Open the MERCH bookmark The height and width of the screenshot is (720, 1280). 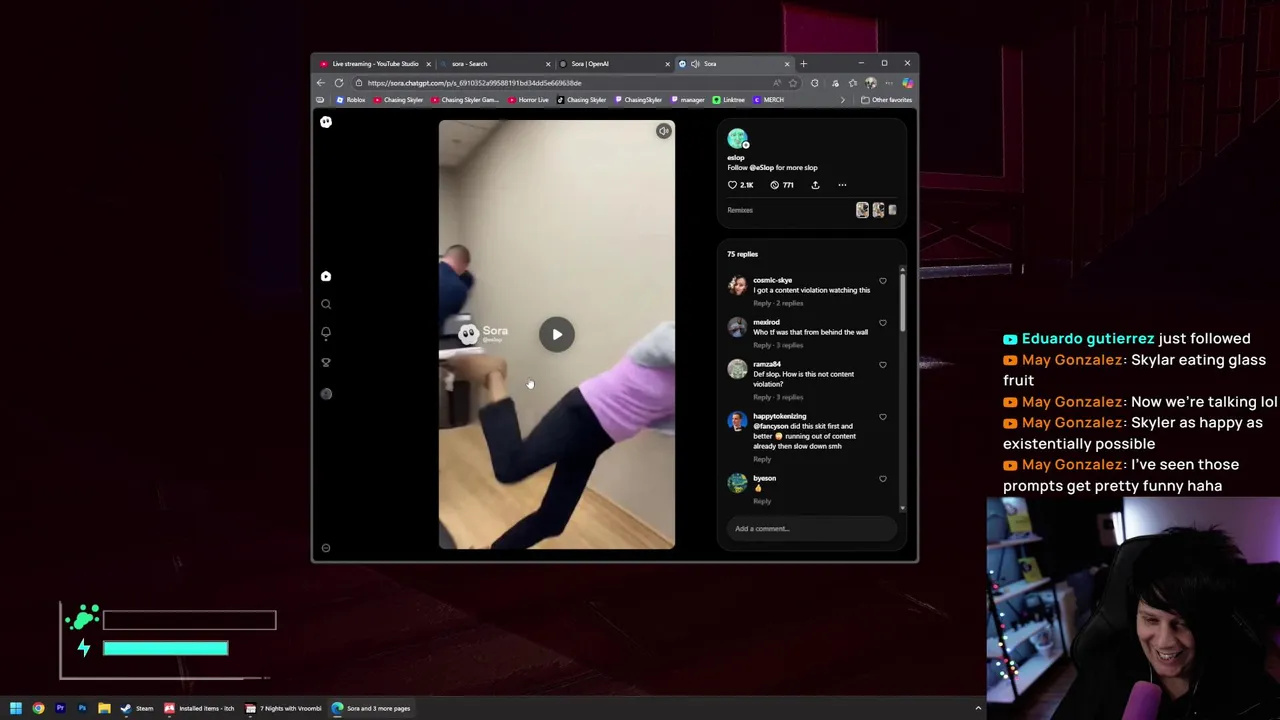(769, 100)
